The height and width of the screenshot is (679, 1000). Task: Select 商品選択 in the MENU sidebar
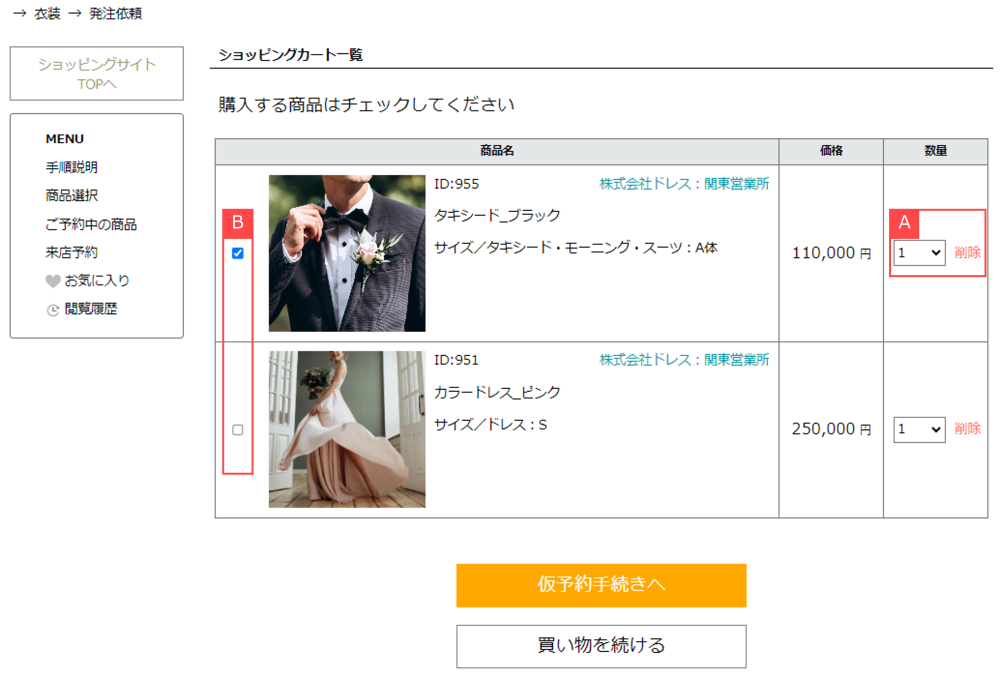[71, 195]
